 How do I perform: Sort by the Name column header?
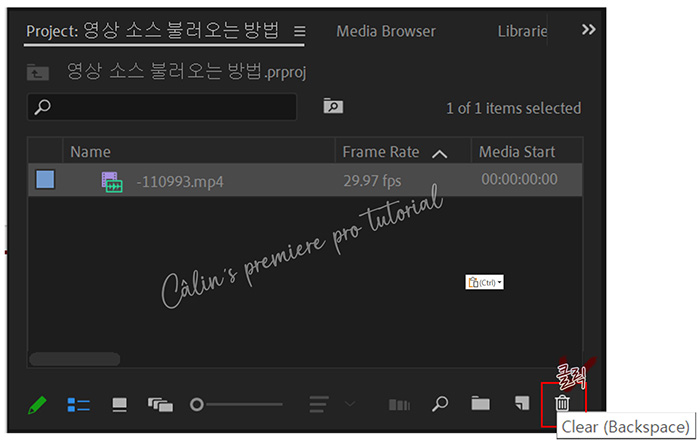(90, 152)
